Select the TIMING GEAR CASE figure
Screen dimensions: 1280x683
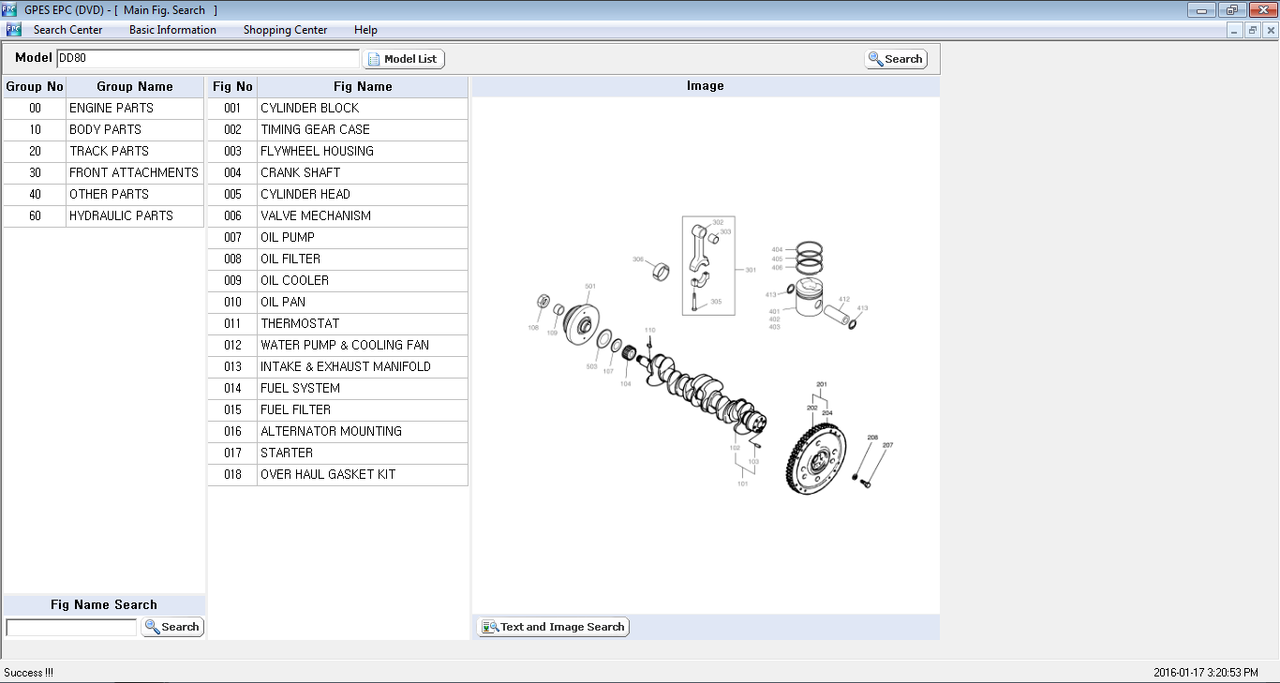tap(338, 130)
